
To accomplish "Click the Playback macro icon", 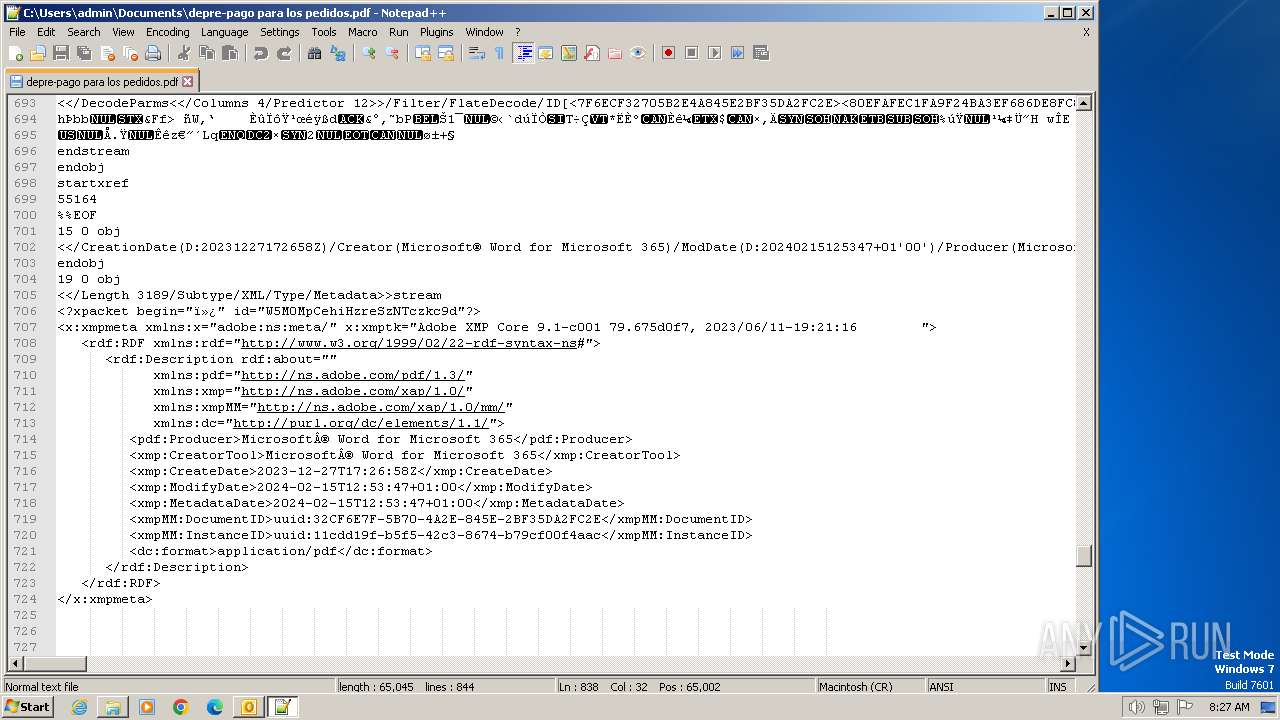I will pyautogui.click(x=714, y=53).
